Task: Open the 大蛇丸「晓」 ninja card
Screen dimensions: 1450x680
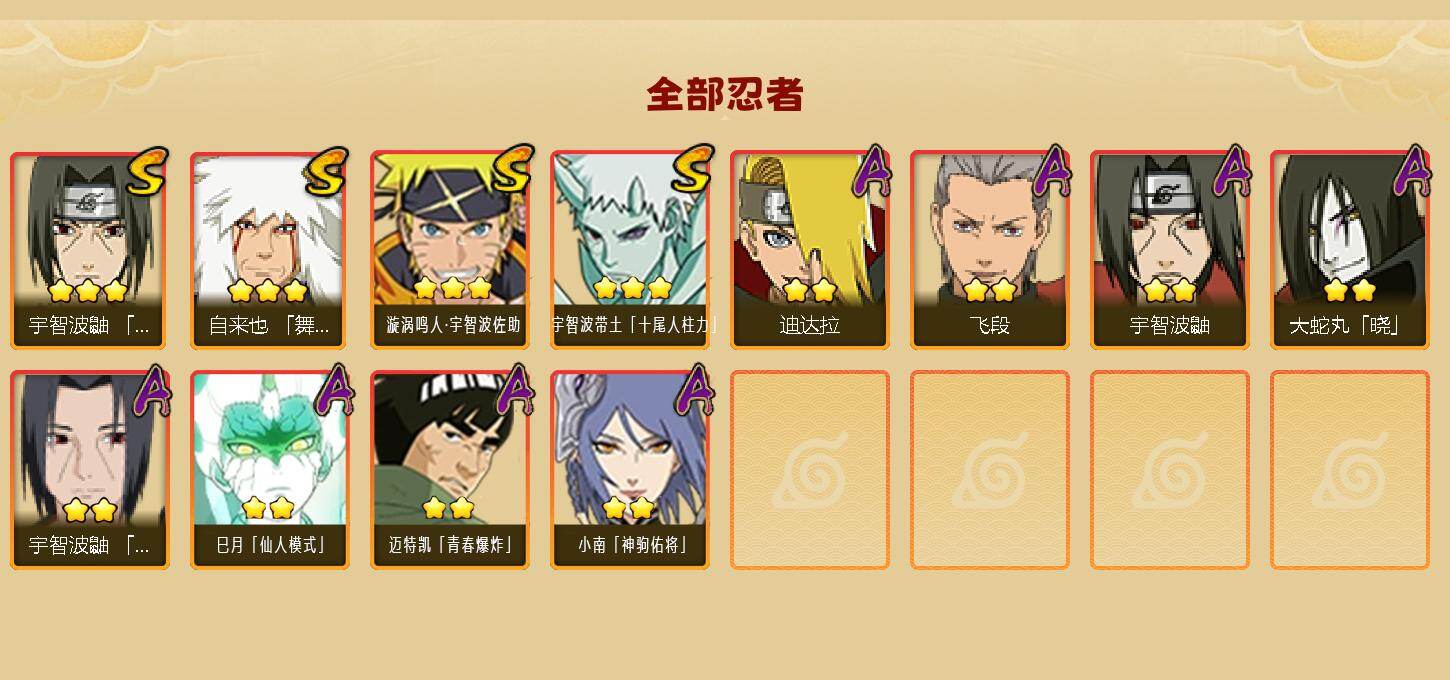Action: point(1349,250)
